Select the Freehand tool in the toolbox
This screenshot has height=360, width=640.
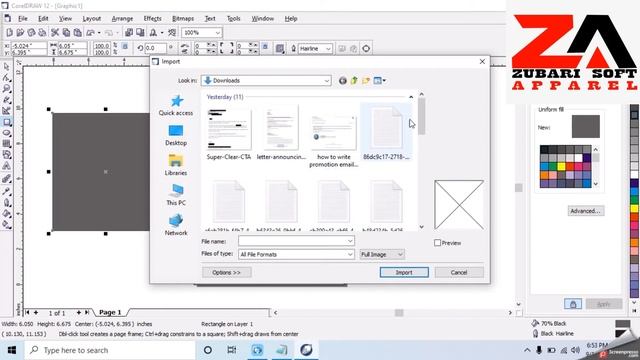tap(7, 100)
